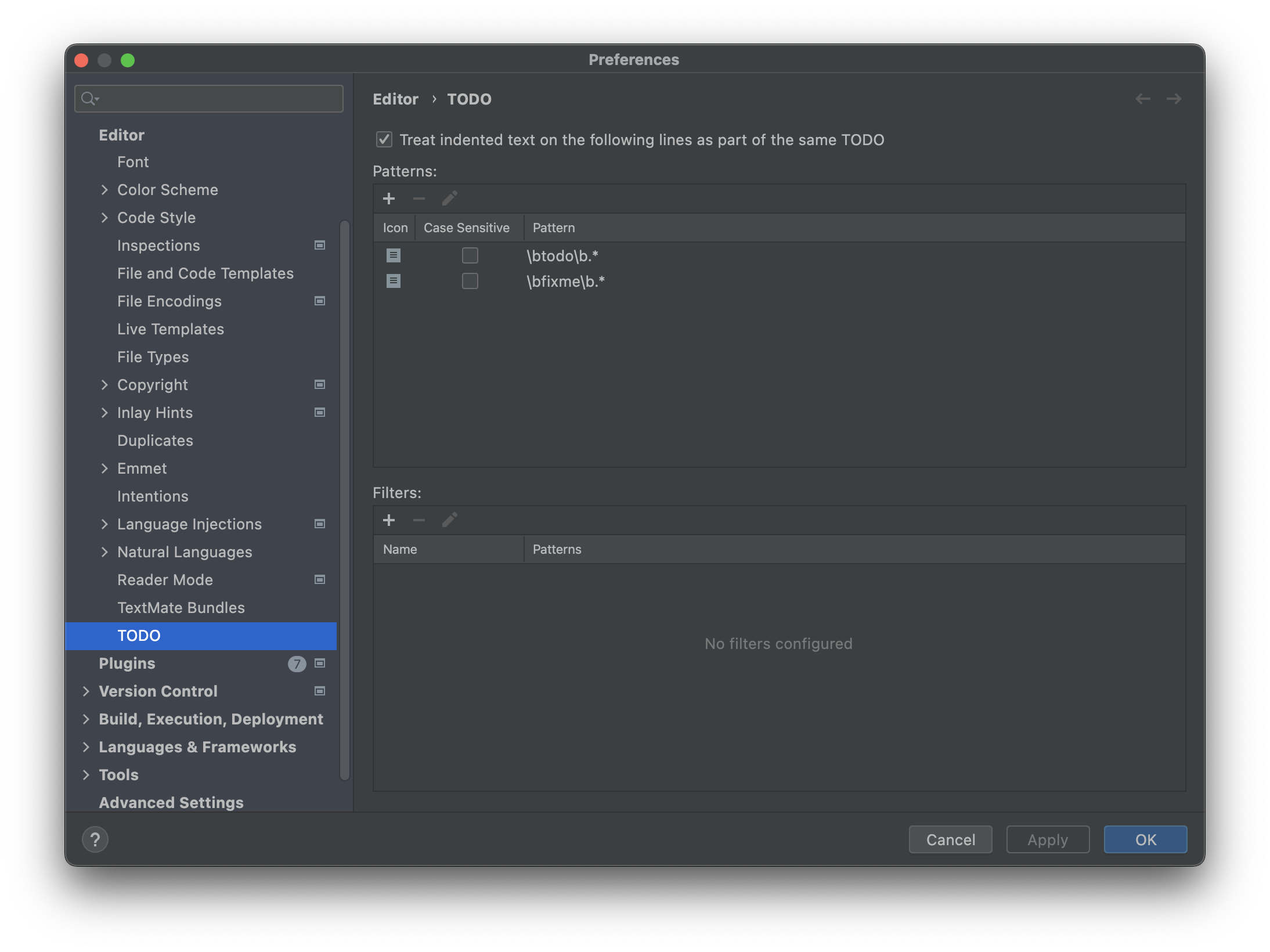Click the add filter plus icon

pos(389,520)
